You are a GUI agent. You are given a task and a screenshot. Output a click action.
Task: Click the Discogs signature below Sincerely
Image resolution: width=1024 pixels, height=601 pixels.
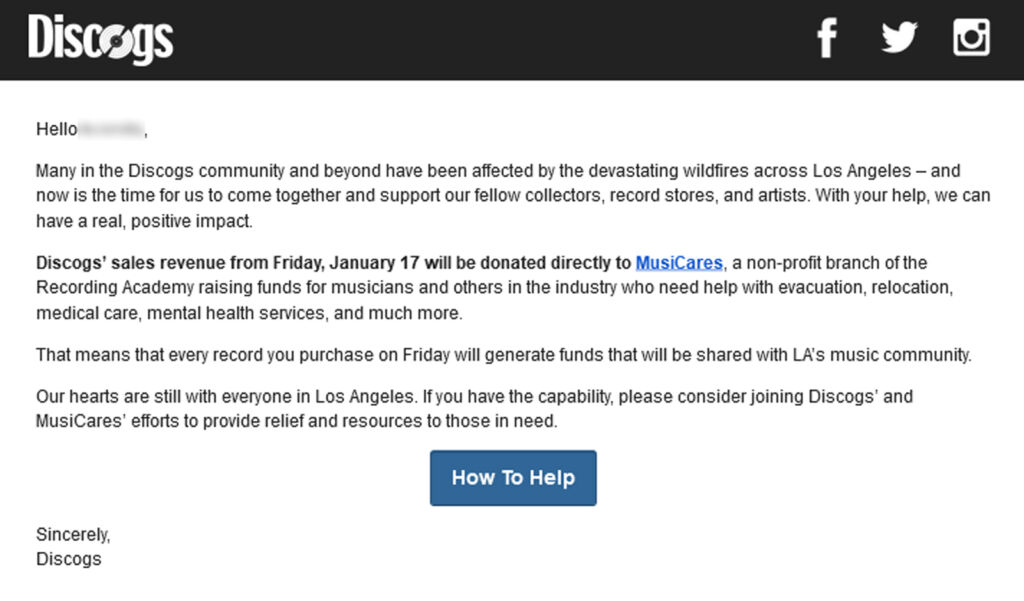coord(69,559)
